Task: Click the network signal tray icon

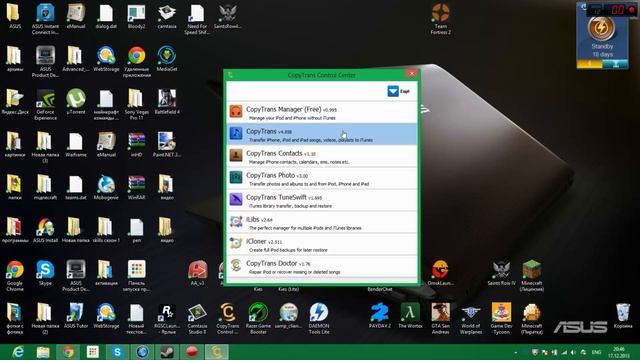Action: point(564,352)
